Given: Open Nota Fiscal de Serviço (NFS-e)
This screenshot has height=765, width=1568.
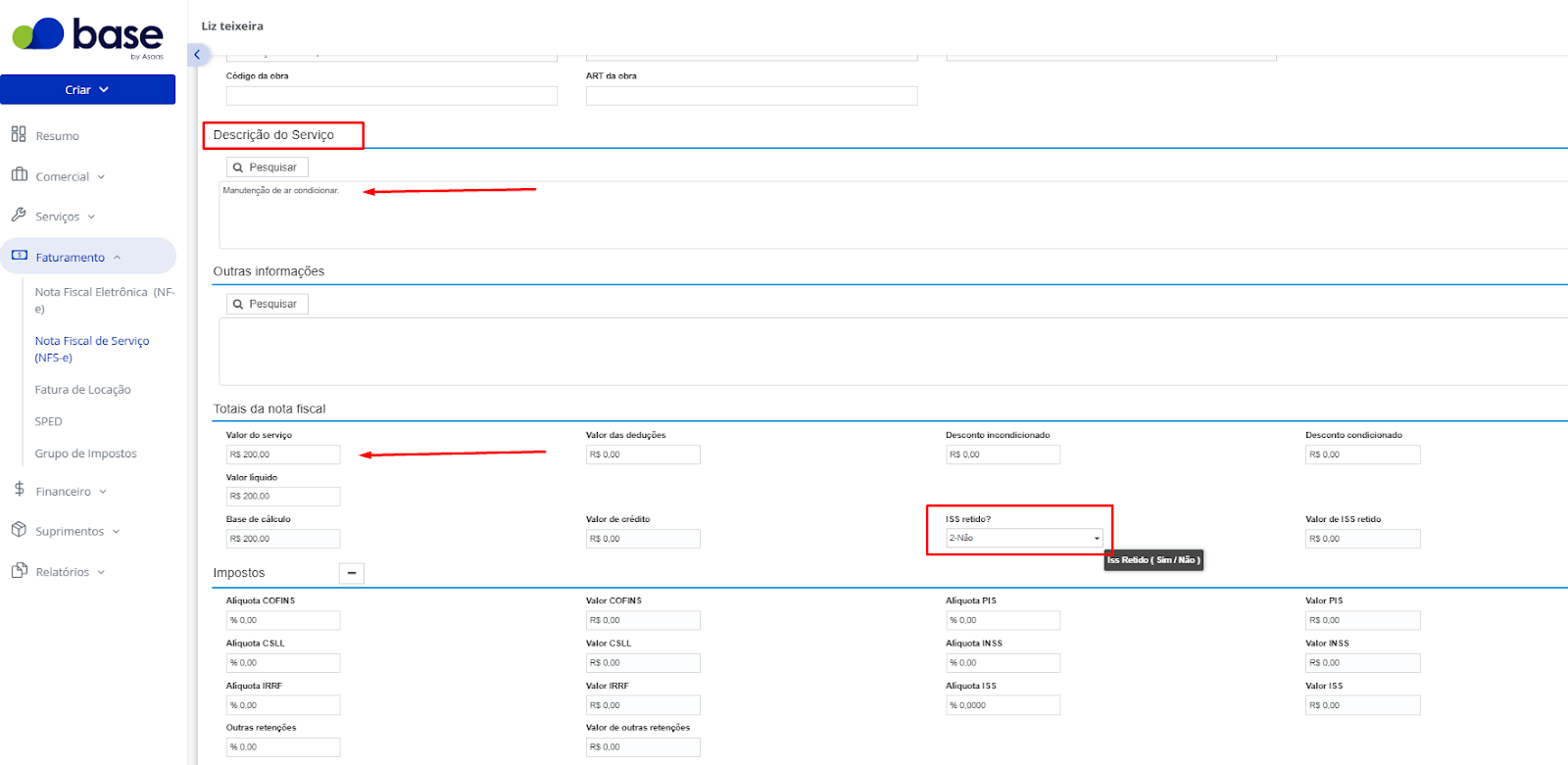Looking at the screenshot, I should [92, 349].
